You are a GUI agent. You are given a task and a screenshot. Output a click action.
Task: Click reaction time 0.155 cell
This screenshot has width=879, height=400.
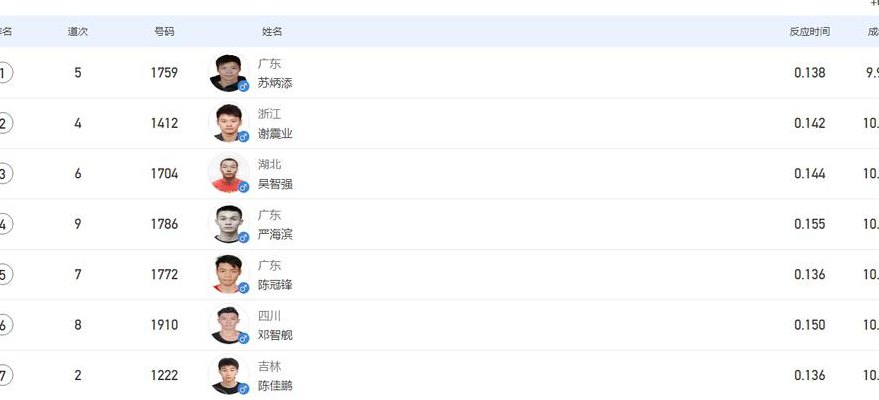(x=809, y=224)
